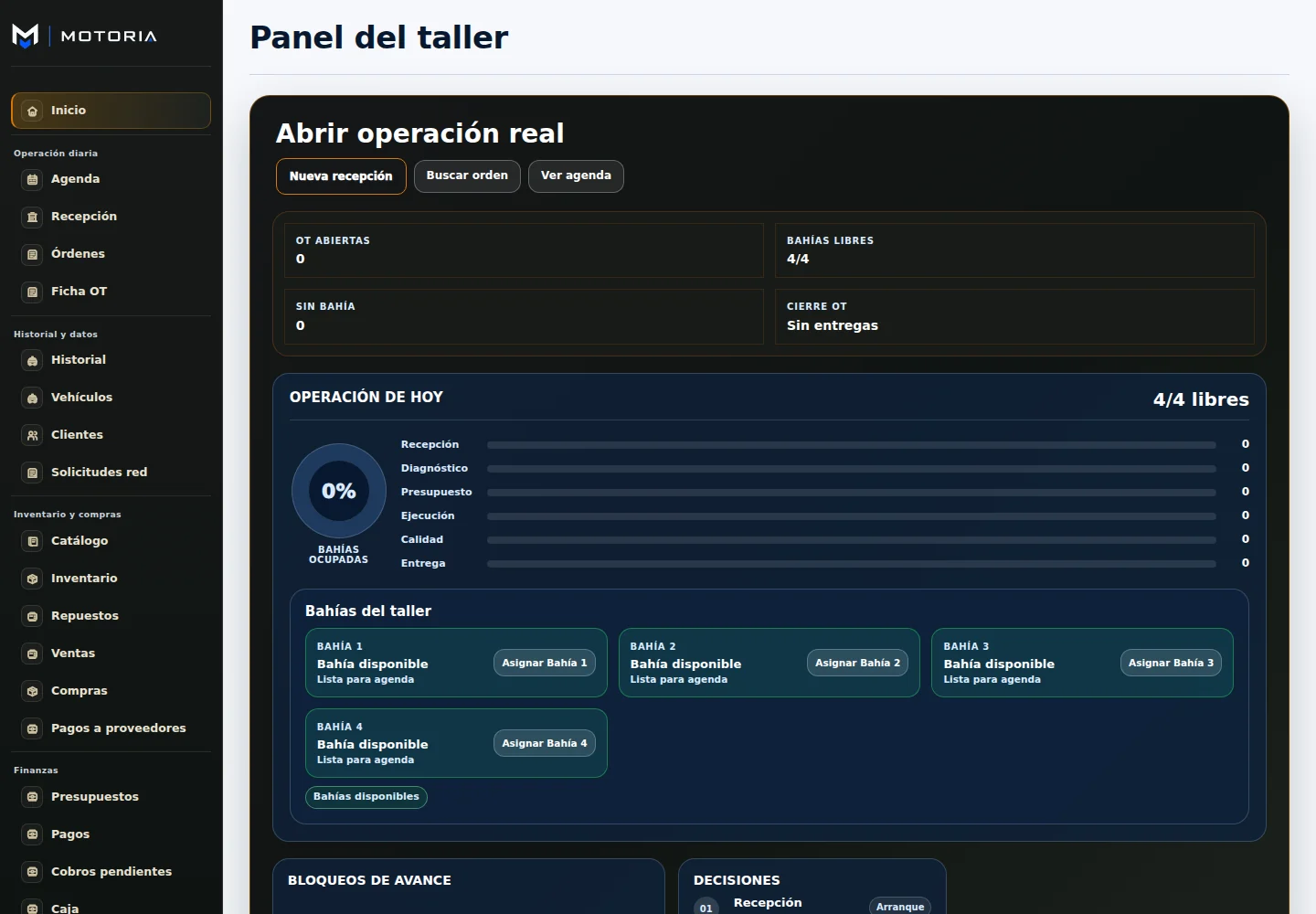This screenshot has height=914, width=1316.
Task: Click the 'Panel del taller' heading
Action: [379, 37]
